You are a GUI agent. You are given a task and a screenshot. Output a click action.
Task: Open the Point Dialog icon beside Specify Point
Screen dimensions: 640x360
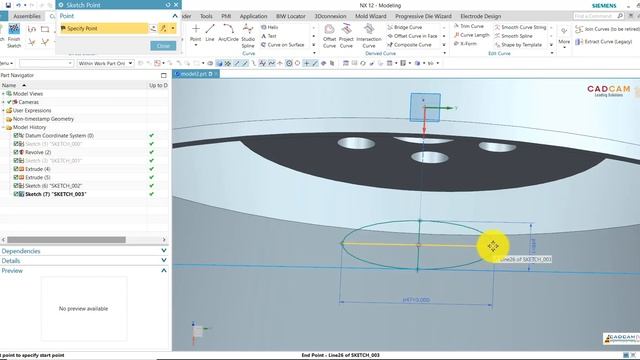click(153, 28)
